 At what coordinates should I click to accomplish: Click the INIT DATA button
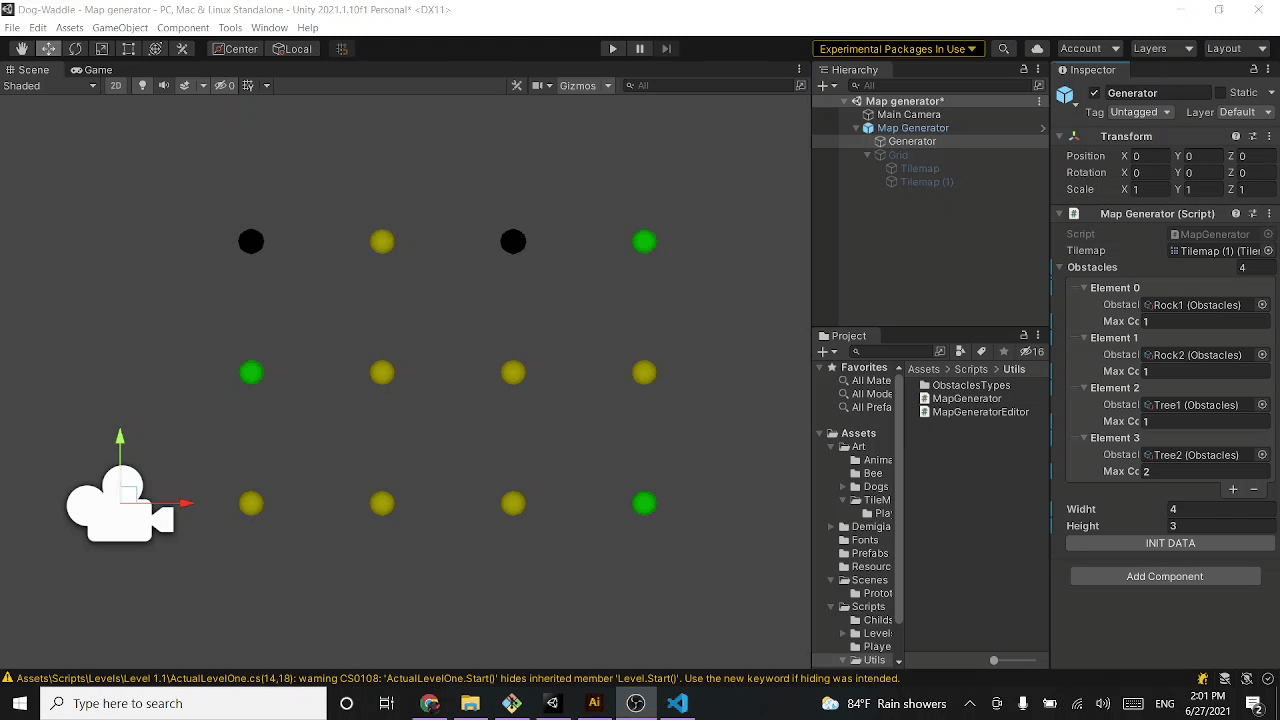1170,544
